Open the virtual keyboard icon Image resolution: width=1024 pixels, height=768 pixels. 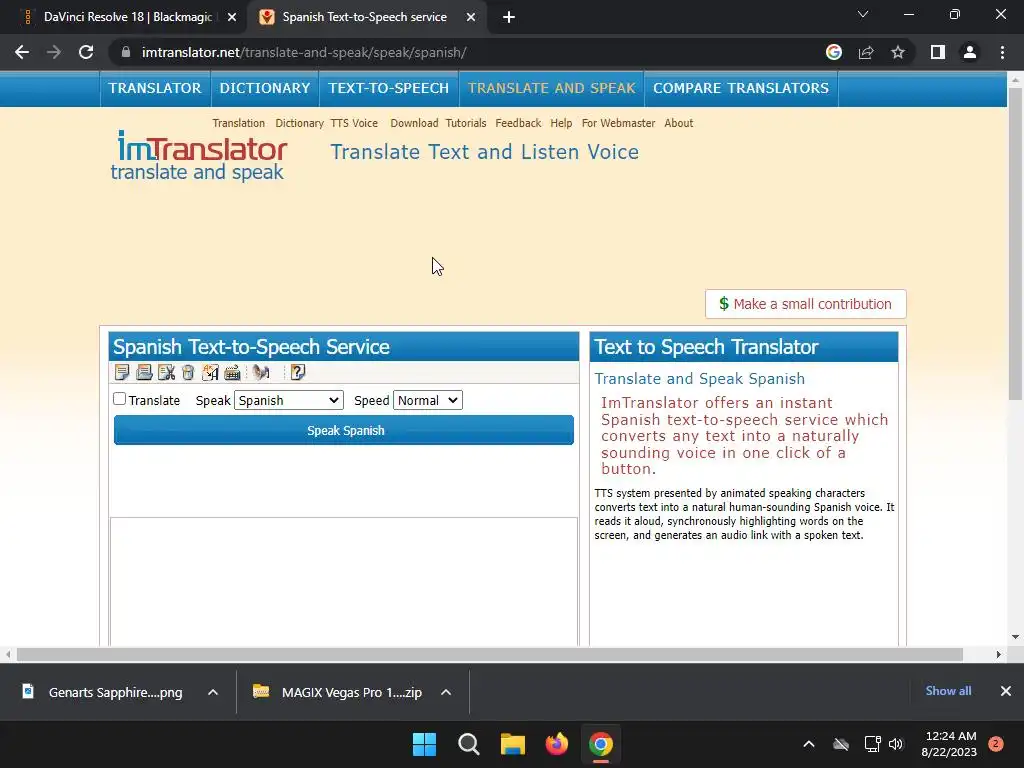coord(232,373)
